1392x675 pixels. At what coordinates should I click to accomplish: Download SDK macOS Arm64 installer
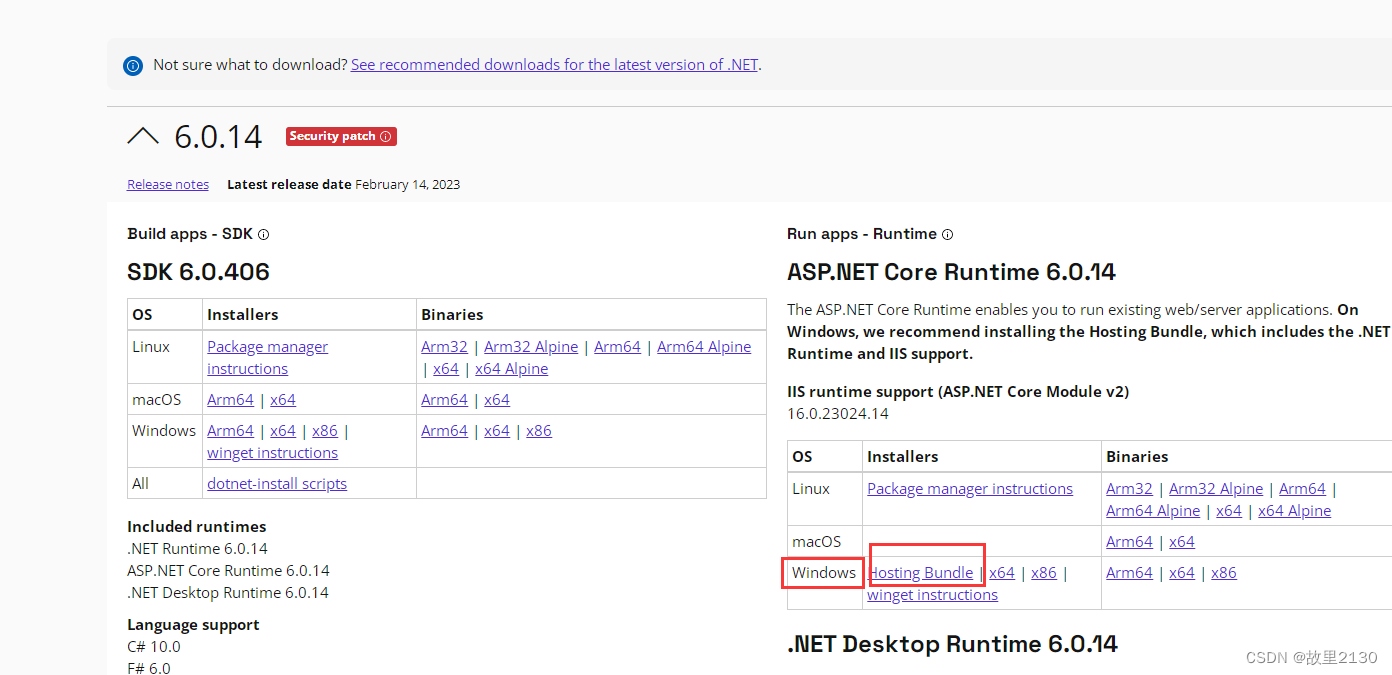coord(230,399)
